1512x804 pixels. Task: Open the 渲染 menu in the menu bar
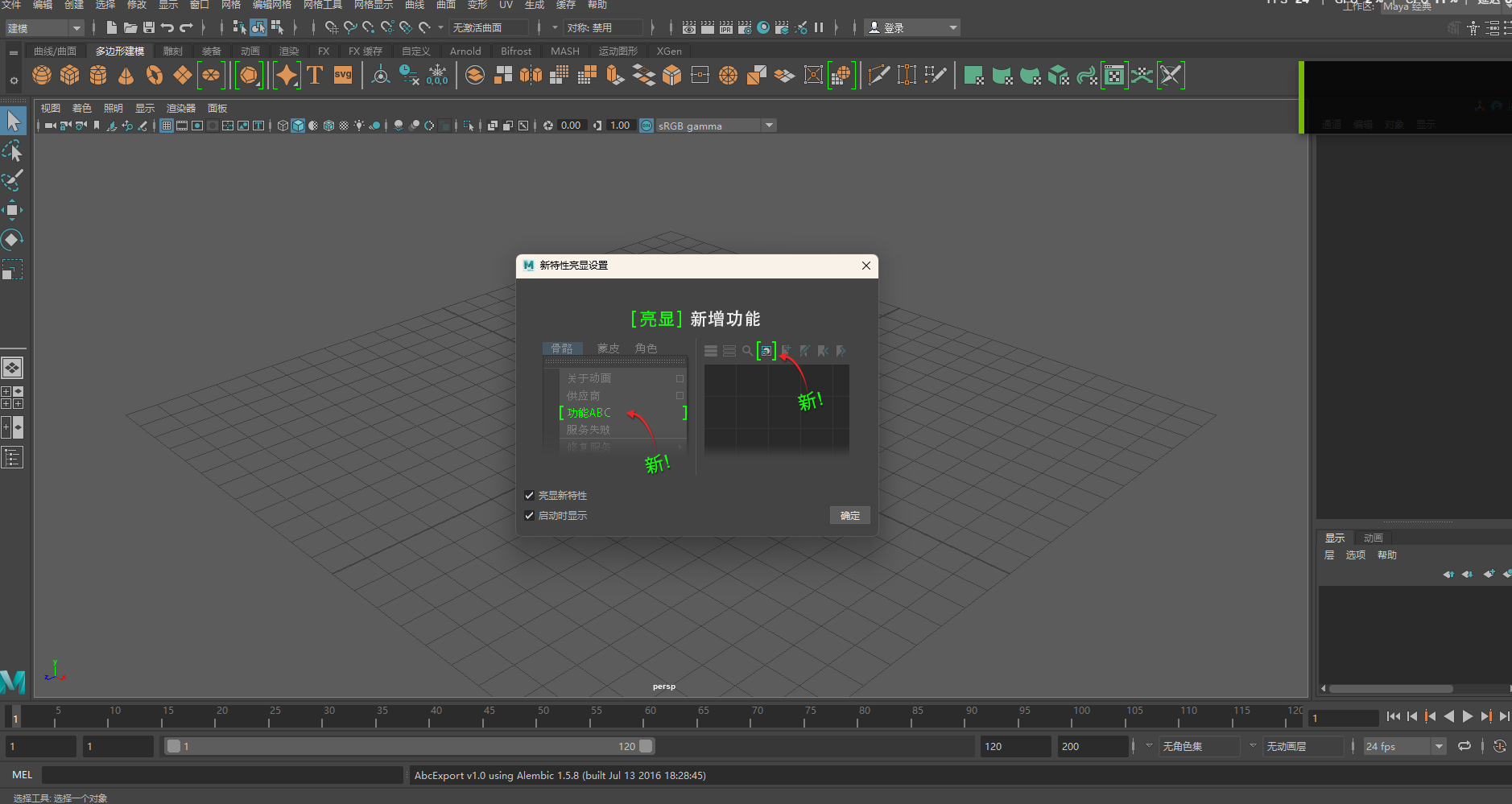(289, 51)
